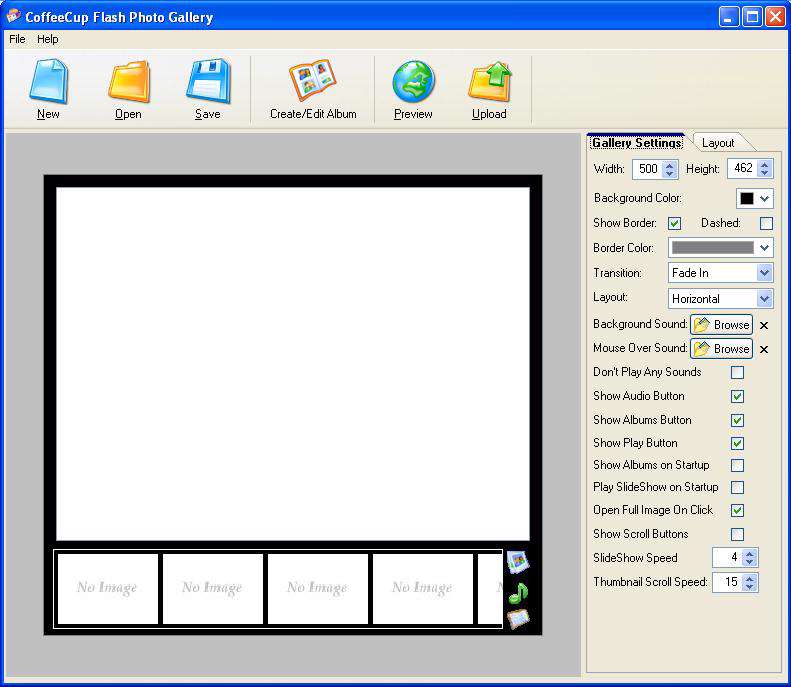Increase the Height value with up arrow
Viewport: 791px width, 687px height.
point(765,164)
